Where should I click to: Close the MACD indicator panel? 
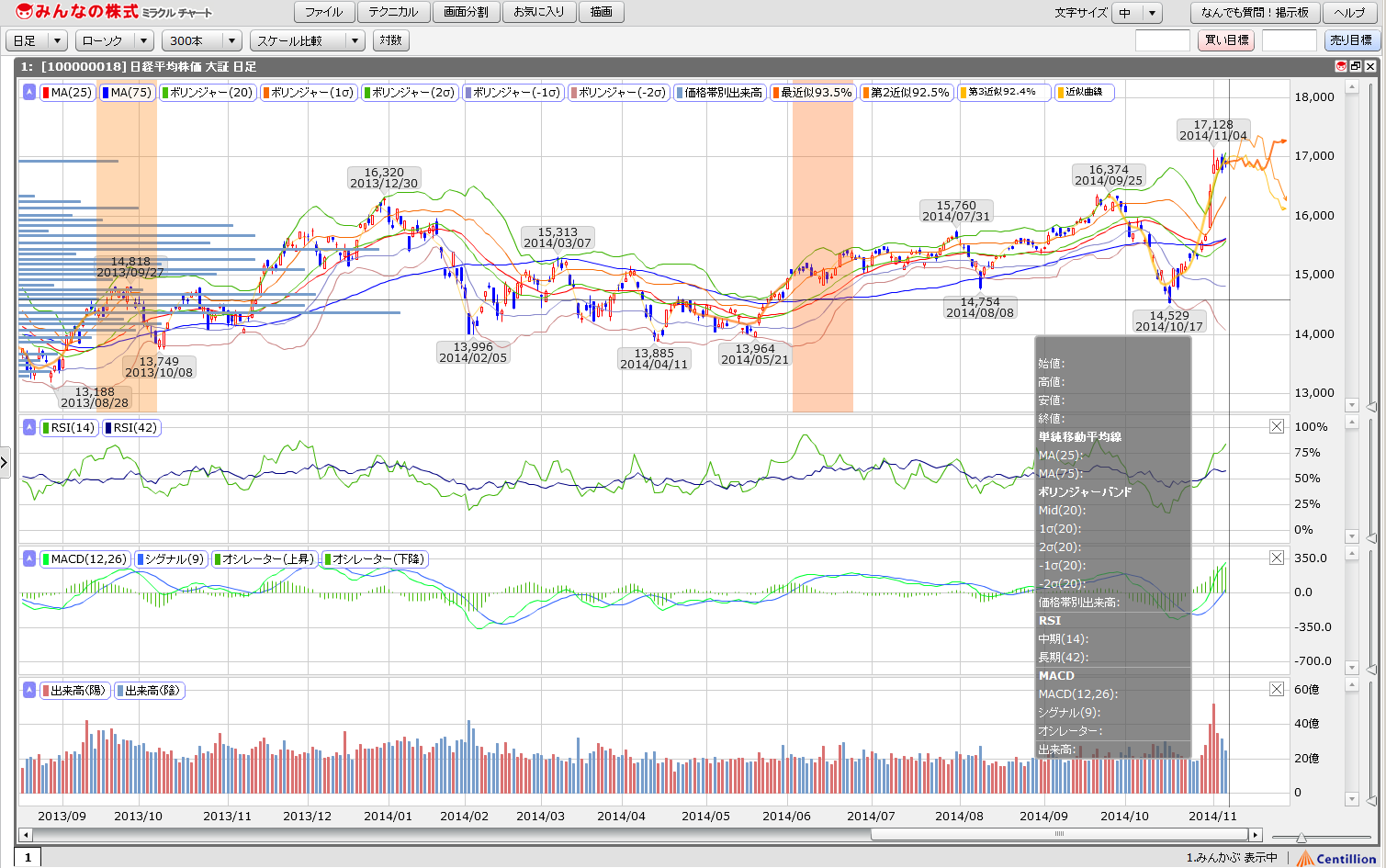(x=1277, y=558)
